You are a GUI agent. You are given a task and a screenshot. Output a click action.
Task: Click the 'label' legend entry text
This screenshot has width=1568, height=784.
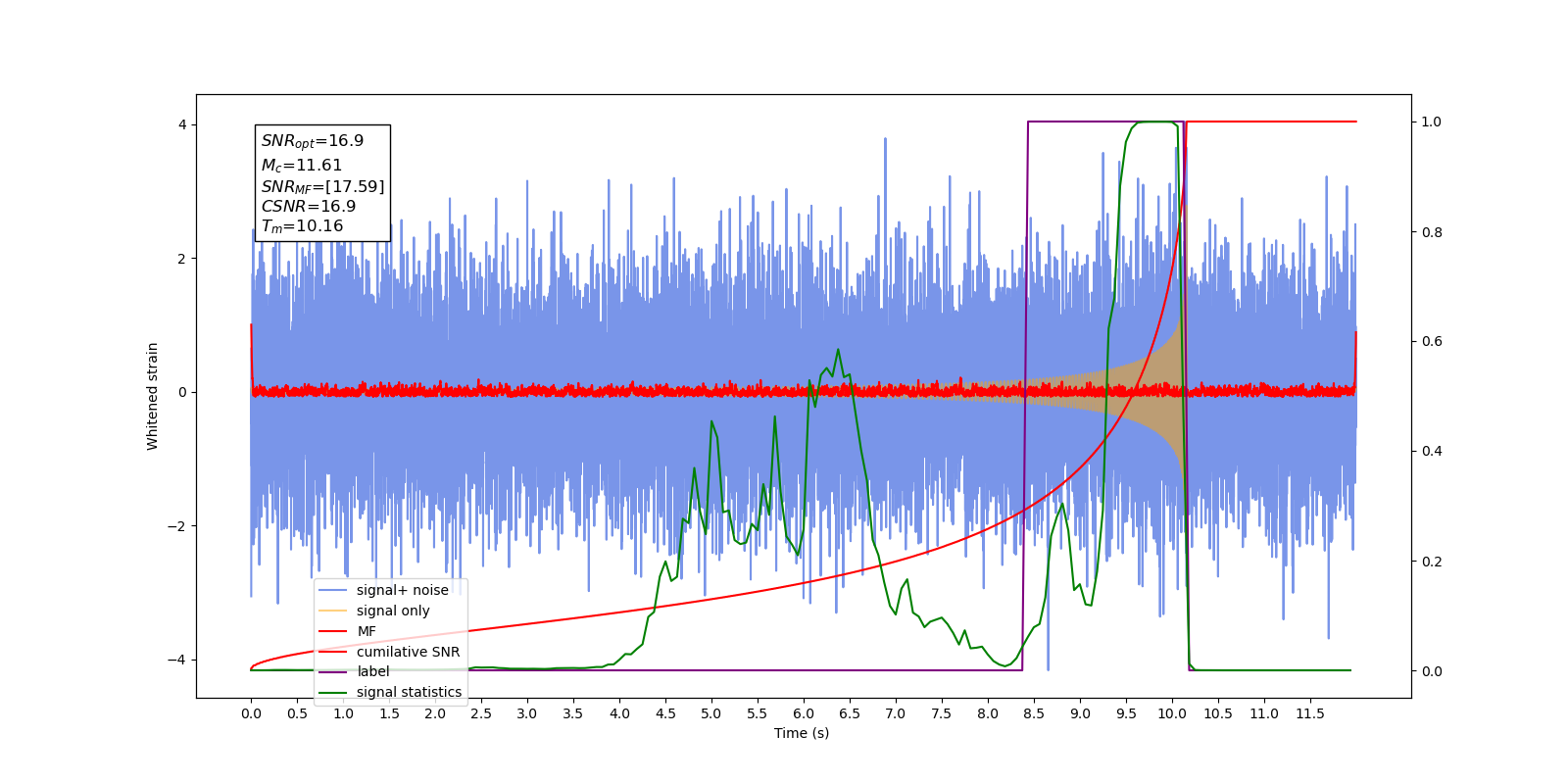click(x=373, y=671)
